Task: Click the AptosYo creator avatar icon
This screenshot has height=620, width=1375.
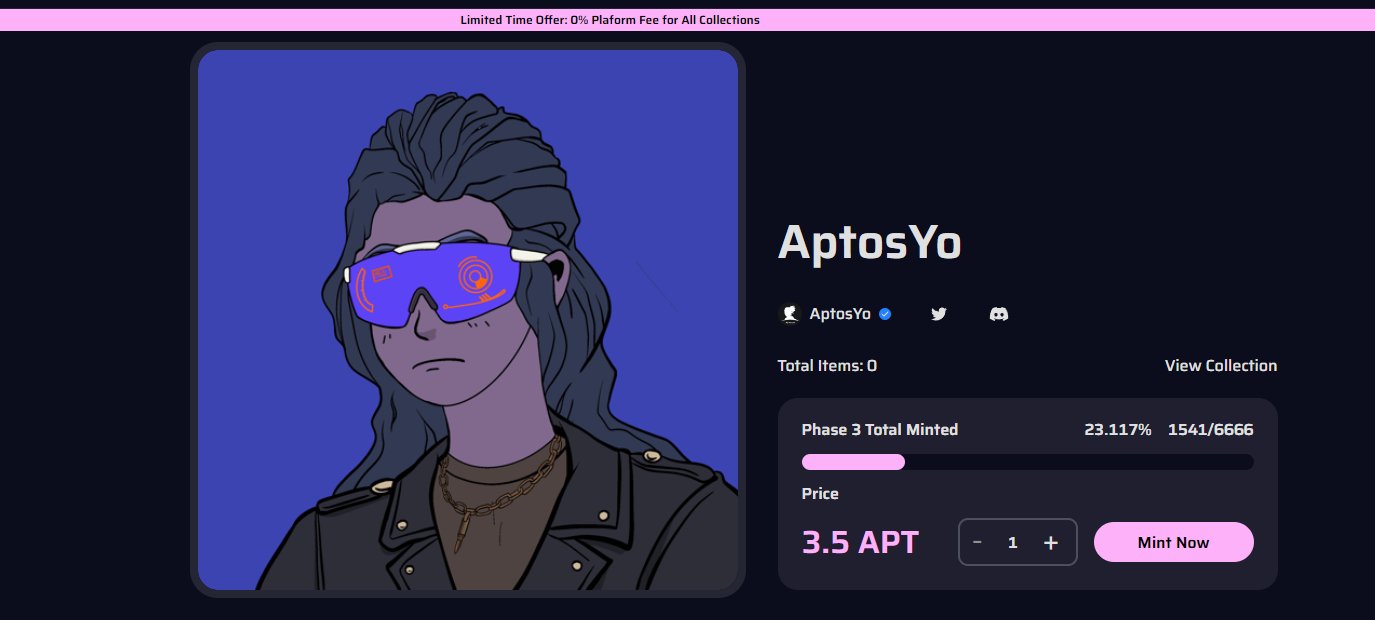Action: pyautogui.click(x=789, y=314)
